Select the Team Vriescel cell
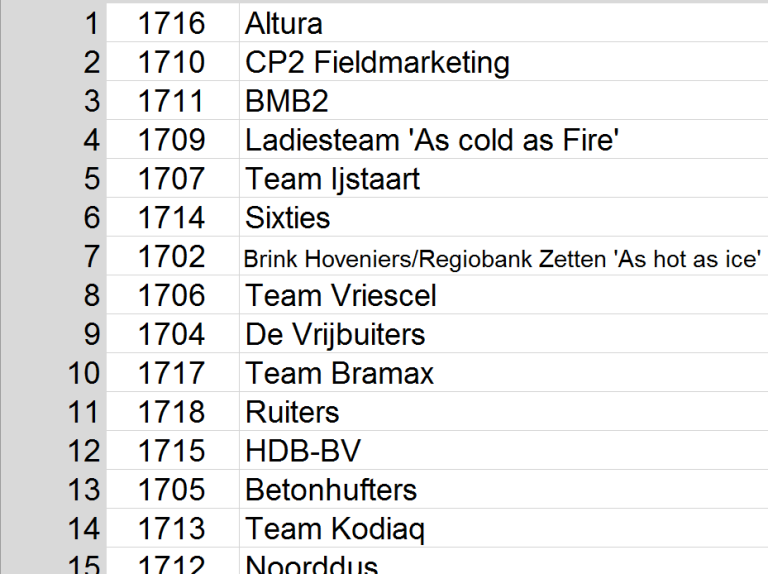Viewport: 768px width, 574px height. 341,296
